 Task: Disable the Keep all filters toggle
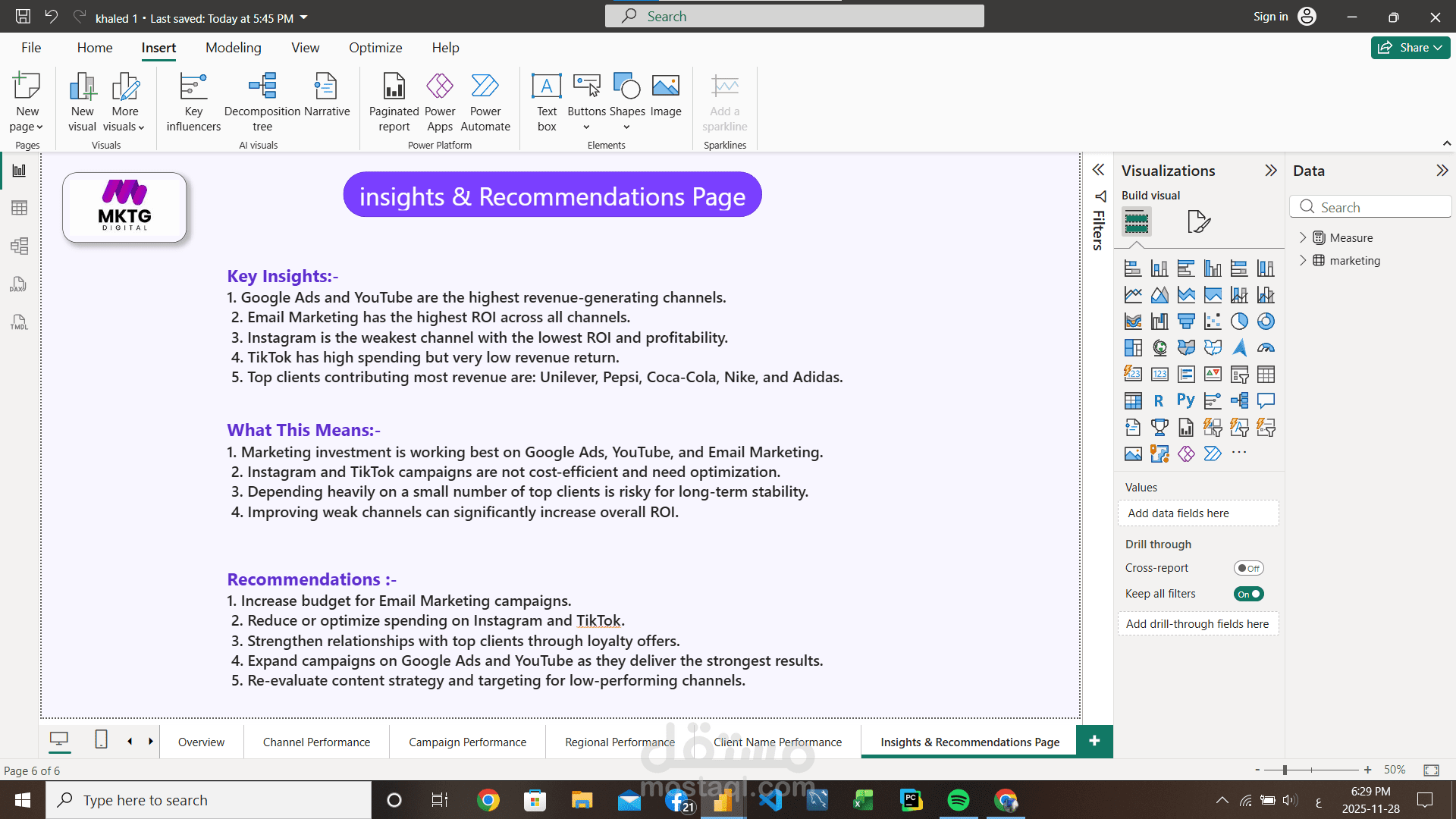[x=1248, y=594]
